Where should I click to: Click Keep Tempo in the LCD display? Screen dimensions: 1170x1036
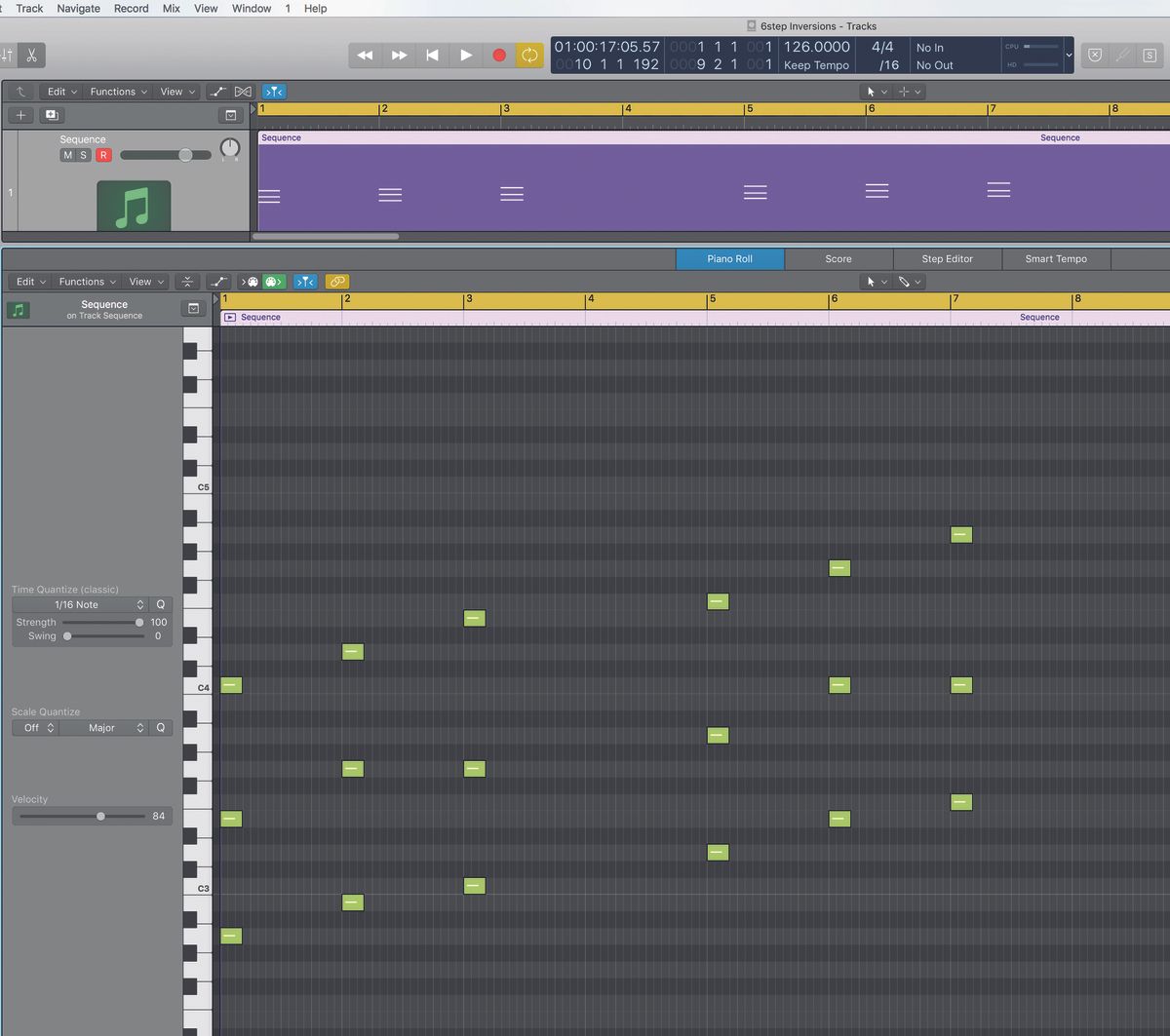pos(815,65)
